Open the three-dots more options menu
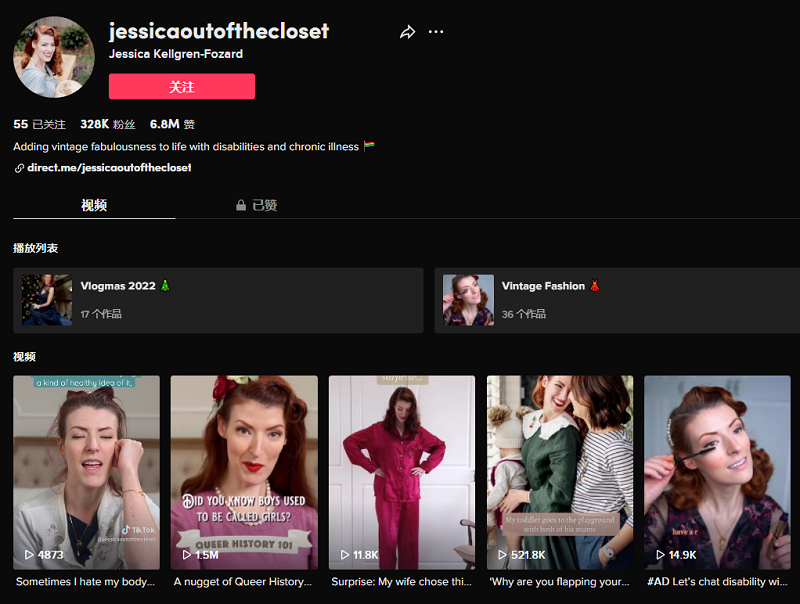 pos(436,32)
